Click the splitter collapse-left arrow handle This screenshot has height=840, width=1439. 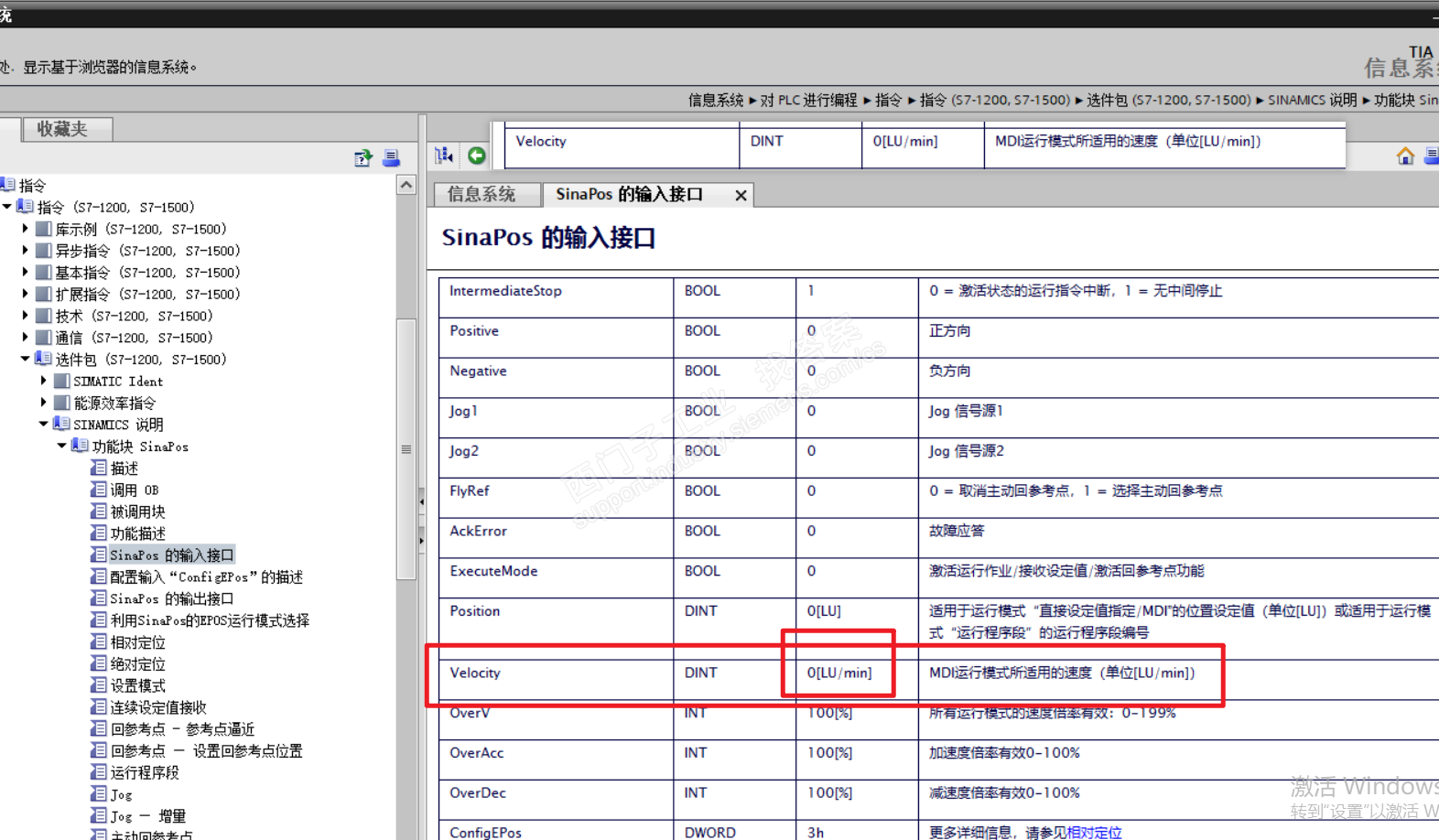click(x=422, y=501)
